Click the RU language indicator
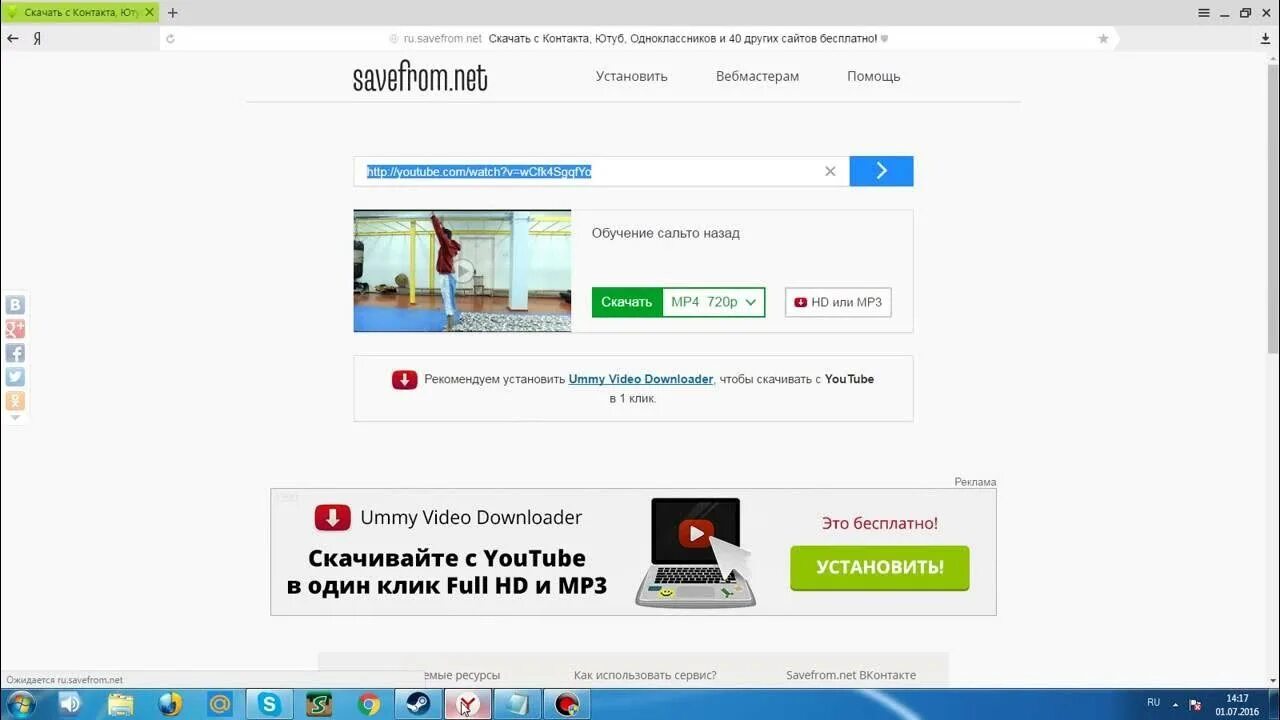The height and width of the screenshot is (720, 1280). (1153, 703)
